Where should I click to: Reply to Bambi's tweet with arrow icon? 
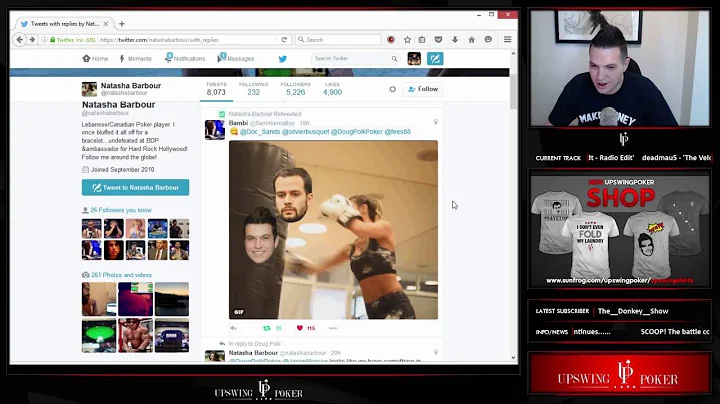coord(233,328)
